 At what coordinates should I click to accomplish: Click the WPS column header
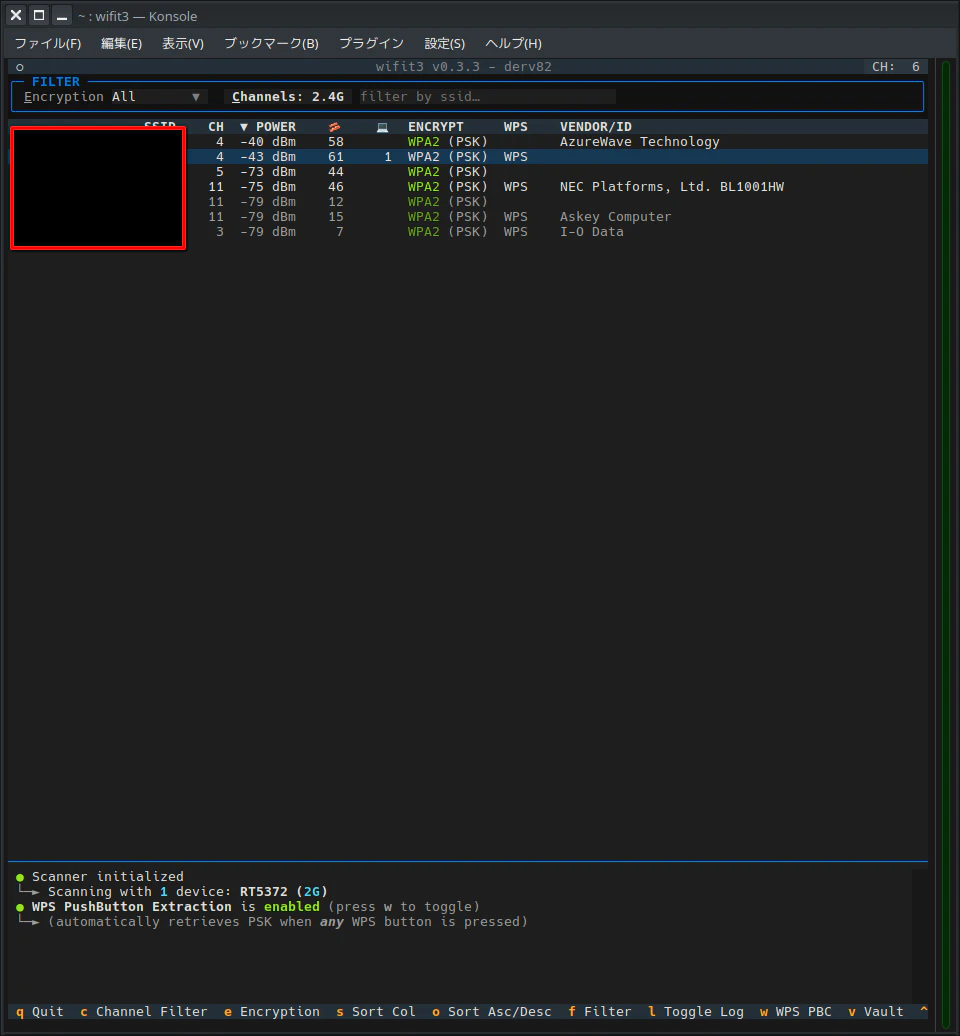click(x=516, y=127)
